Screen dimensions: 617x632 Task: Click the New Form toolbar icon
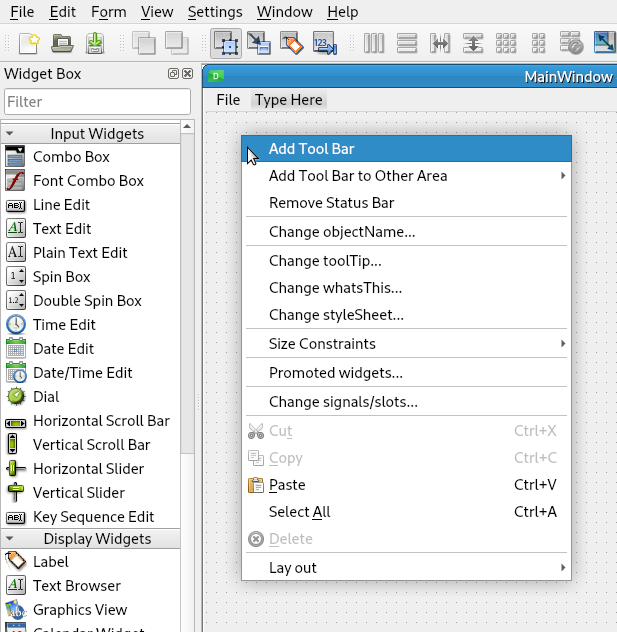pos(28,43)
